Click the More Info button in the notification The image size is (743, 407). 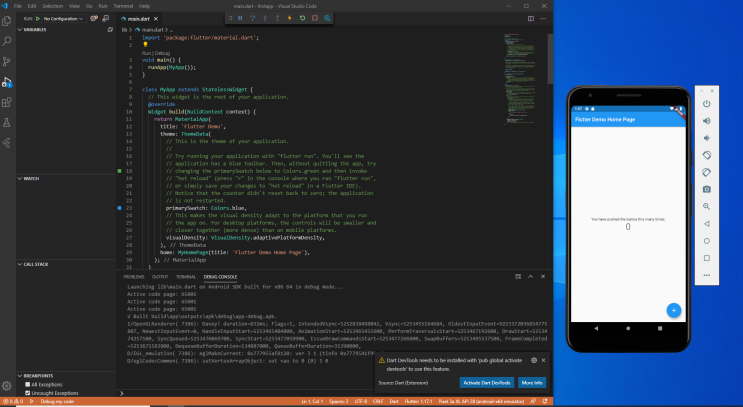click(532, 383)
